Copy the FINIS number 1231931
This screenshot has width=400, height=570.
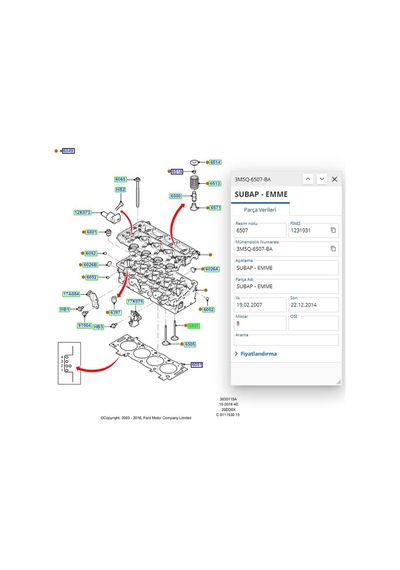333,230
